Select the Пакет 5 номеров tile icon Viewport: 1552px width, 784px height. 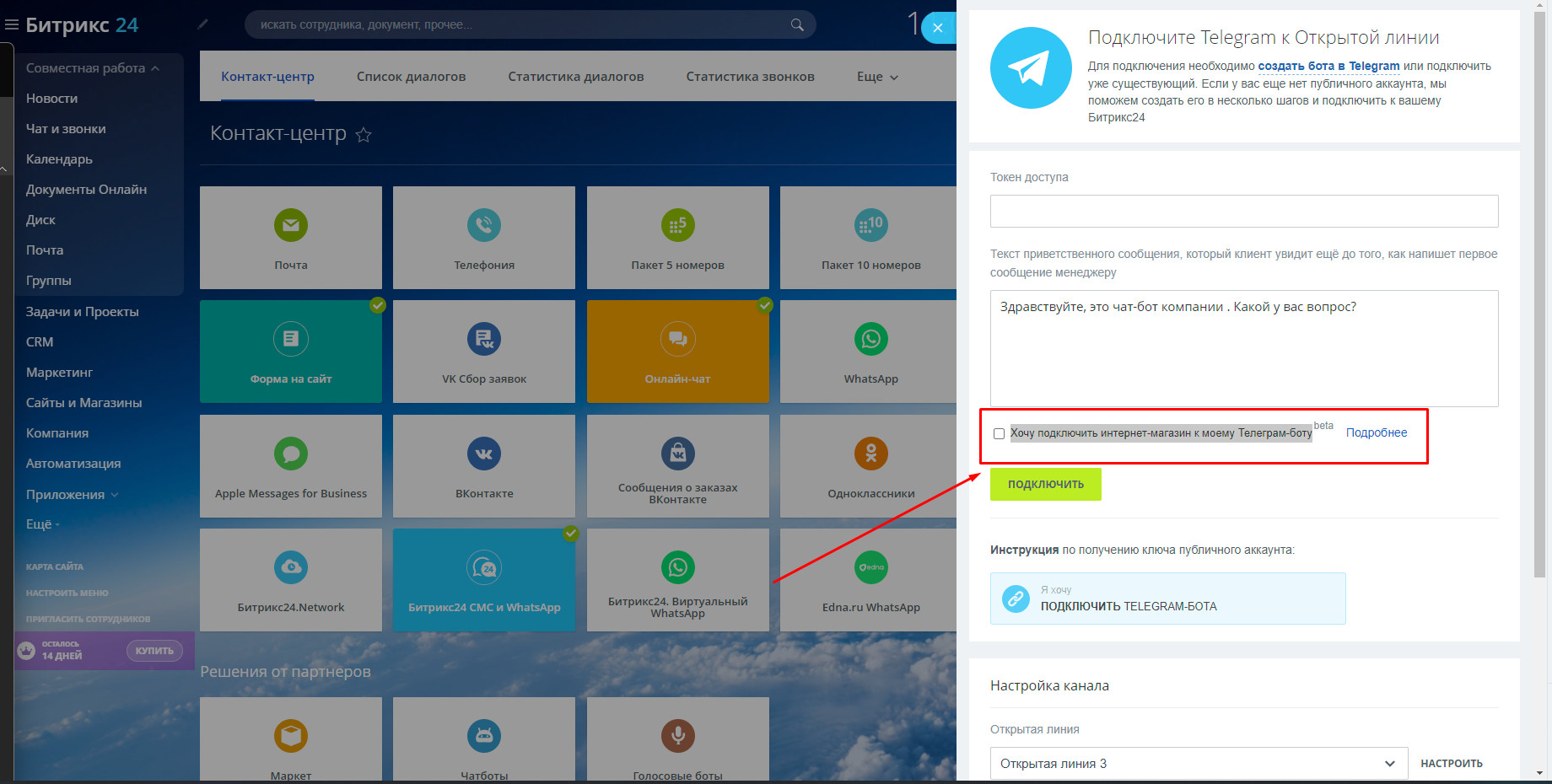[678, 225]
